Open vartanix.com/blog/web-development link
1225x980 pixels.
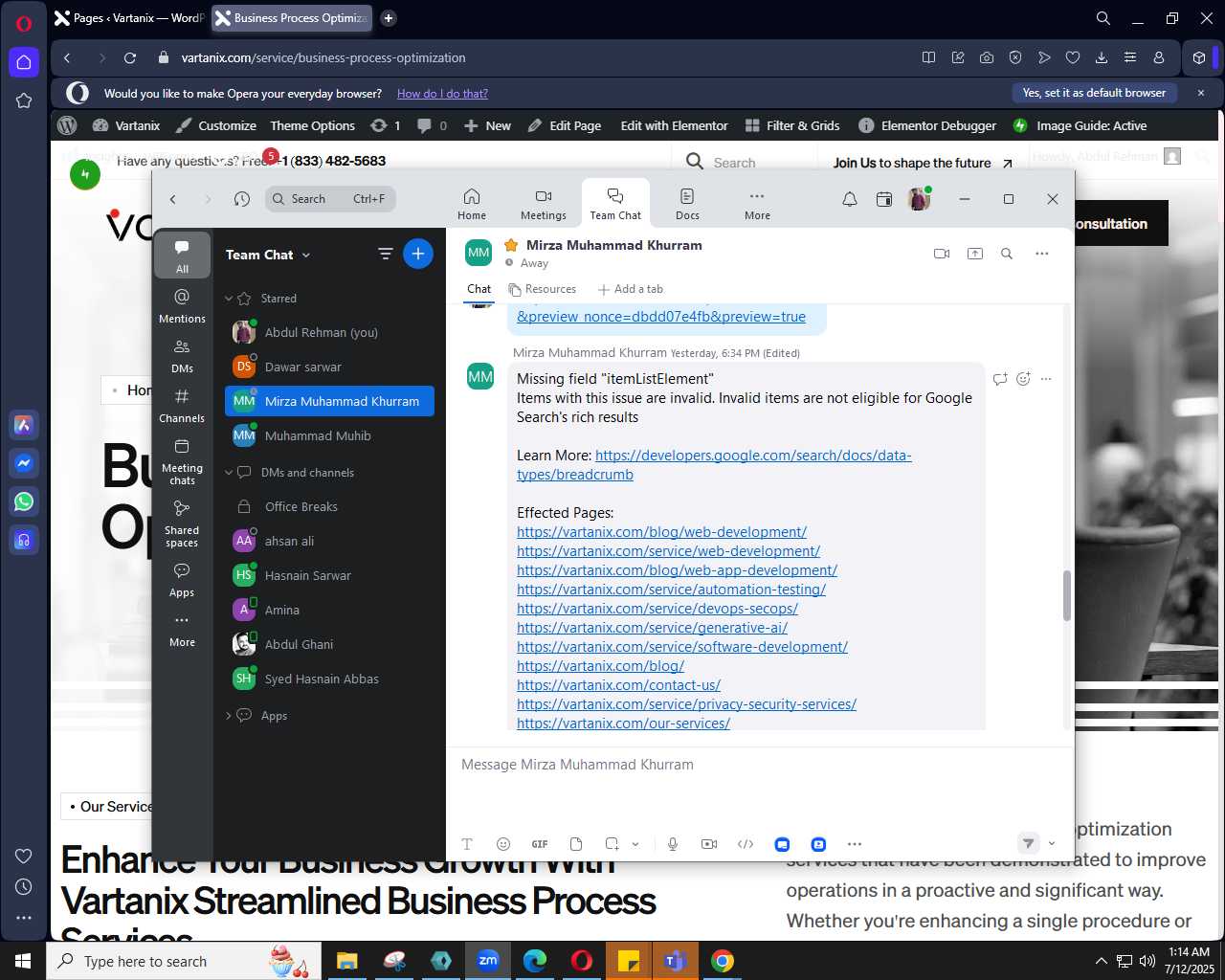pos(661,532)
